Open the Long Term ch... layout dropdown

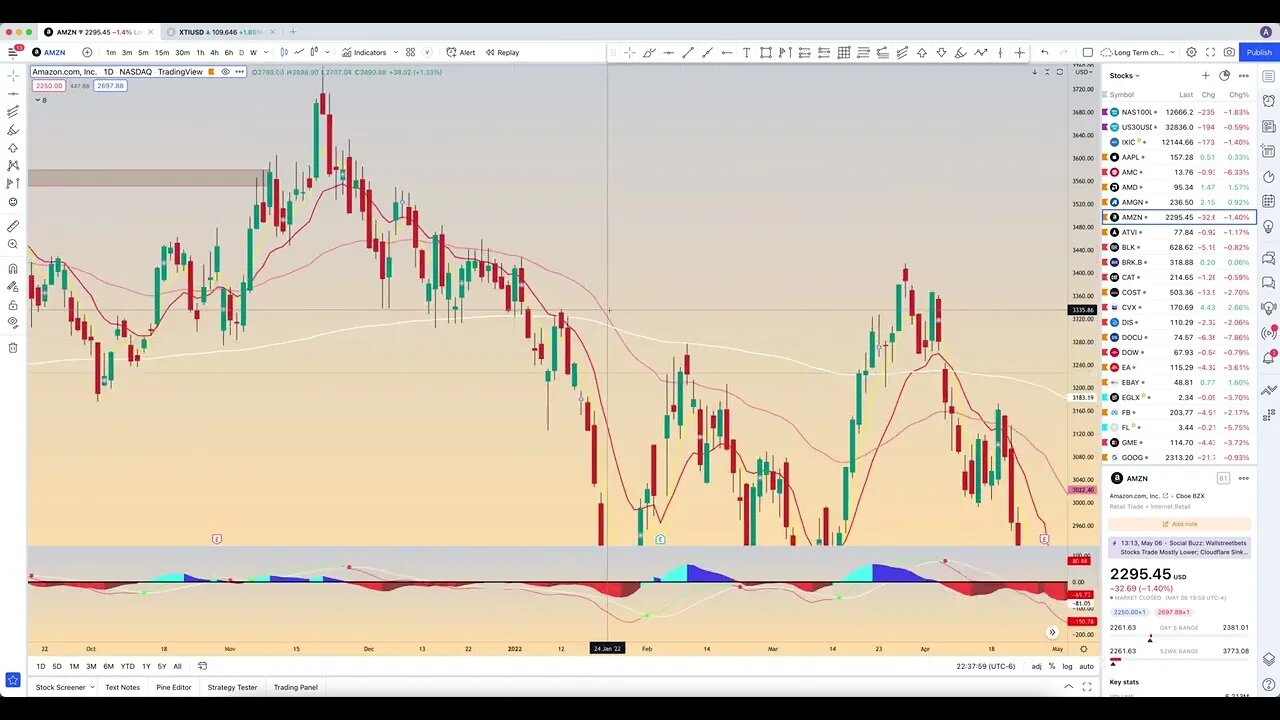coord(1138,52)
